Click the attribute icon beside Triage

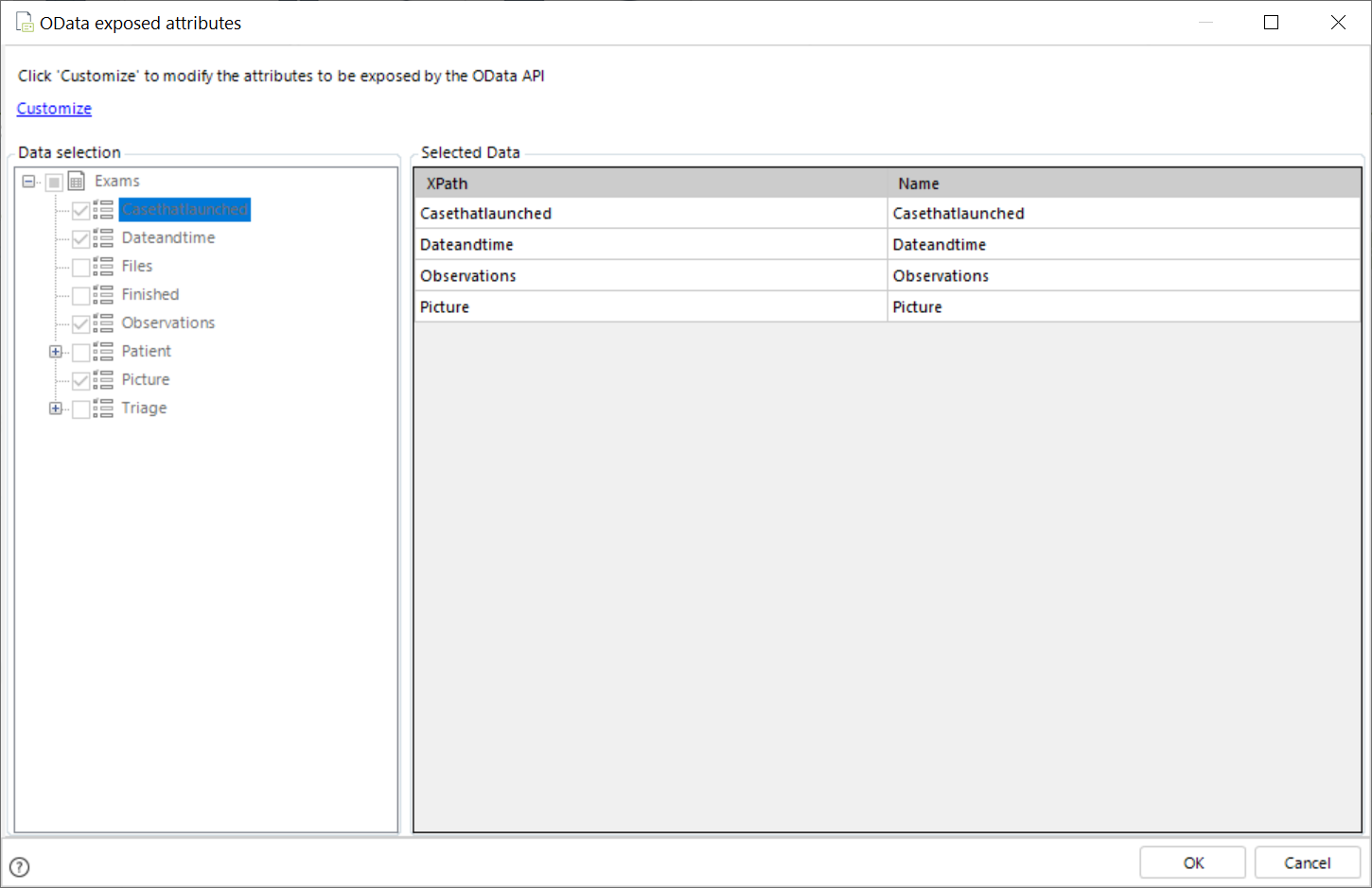[x=103, y=409]
